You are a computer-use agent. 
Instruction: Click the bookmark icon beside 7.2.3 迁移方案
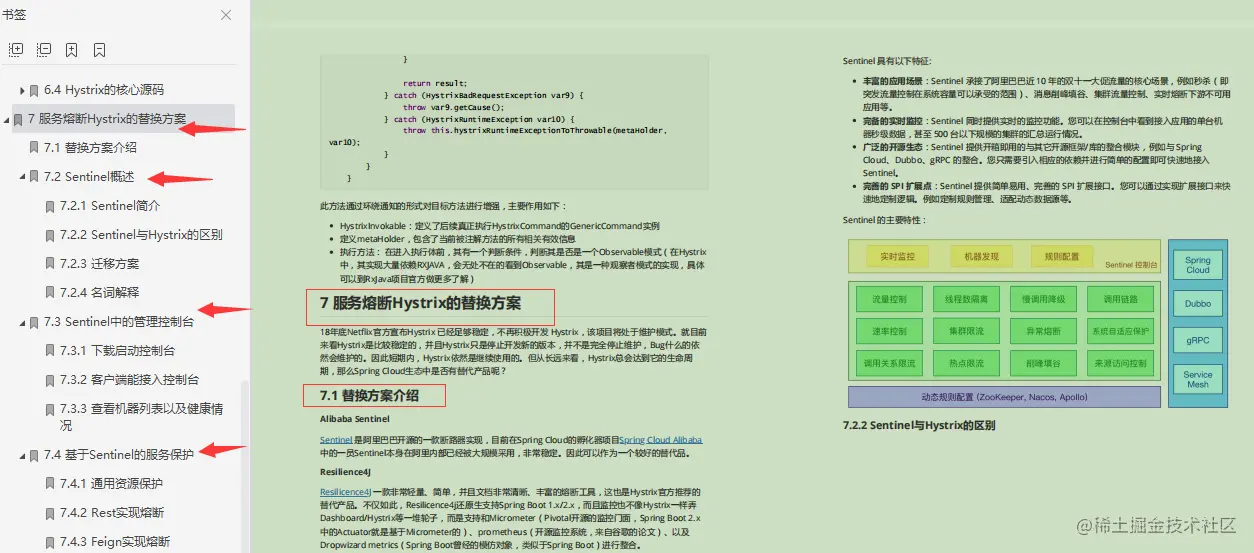(50, 264)
